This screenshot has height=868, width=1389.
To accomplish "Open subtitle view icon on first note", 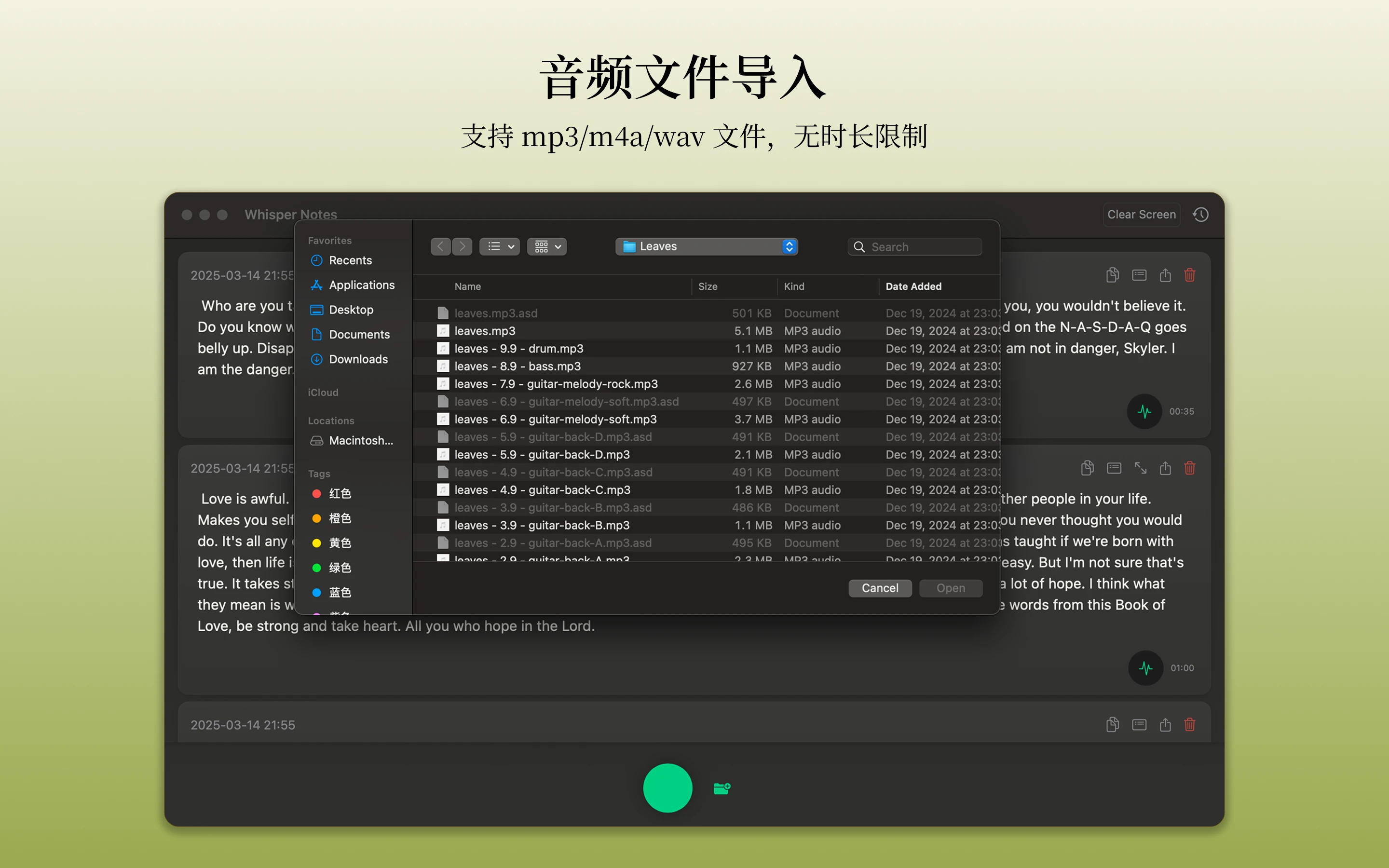I will pos(1139,275).
